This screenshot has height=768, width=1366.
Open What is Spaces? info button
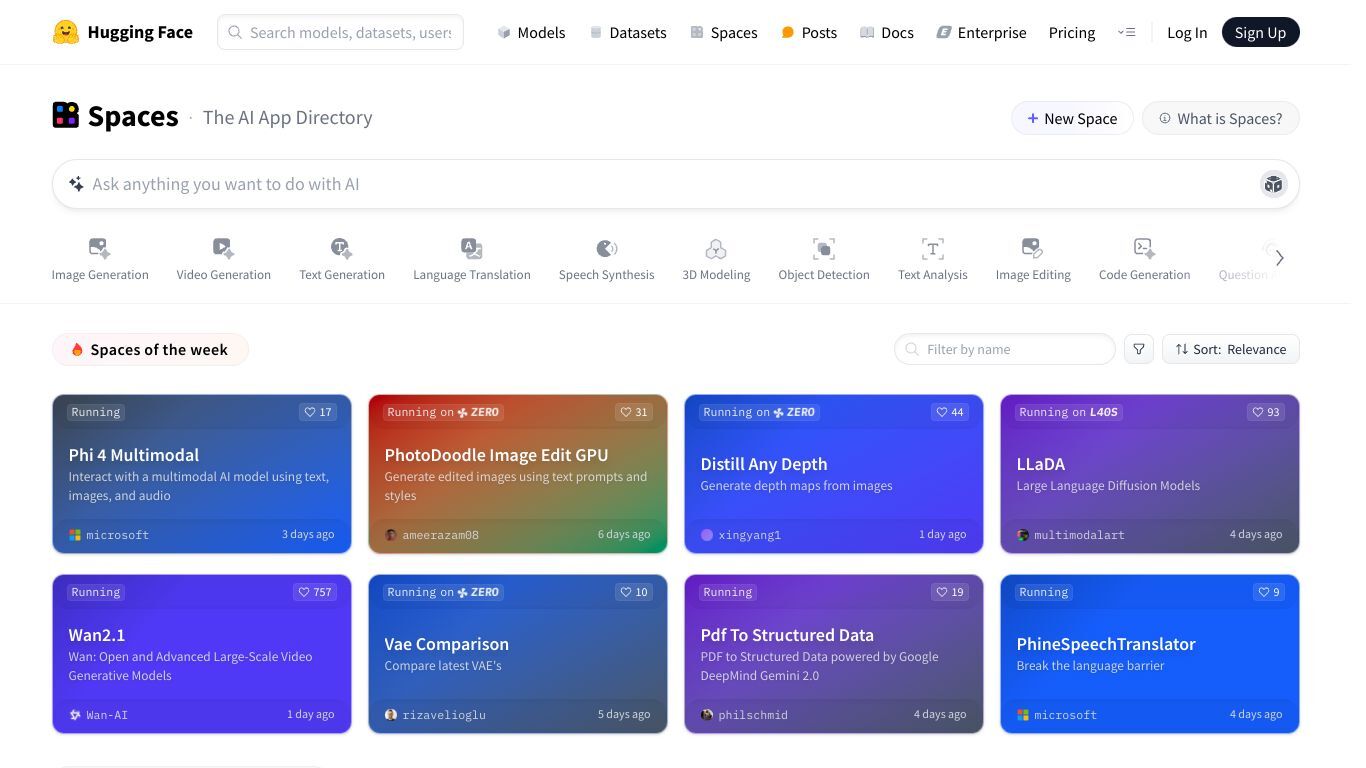[x=1220, y=118]
